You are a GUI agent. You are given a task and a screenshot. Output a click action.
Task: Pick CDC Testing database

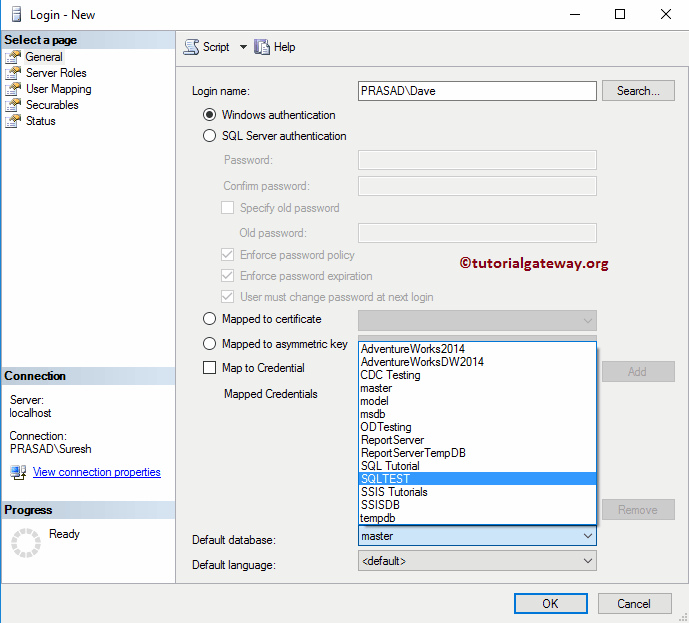pyautogui.click(x=477, y=375)
